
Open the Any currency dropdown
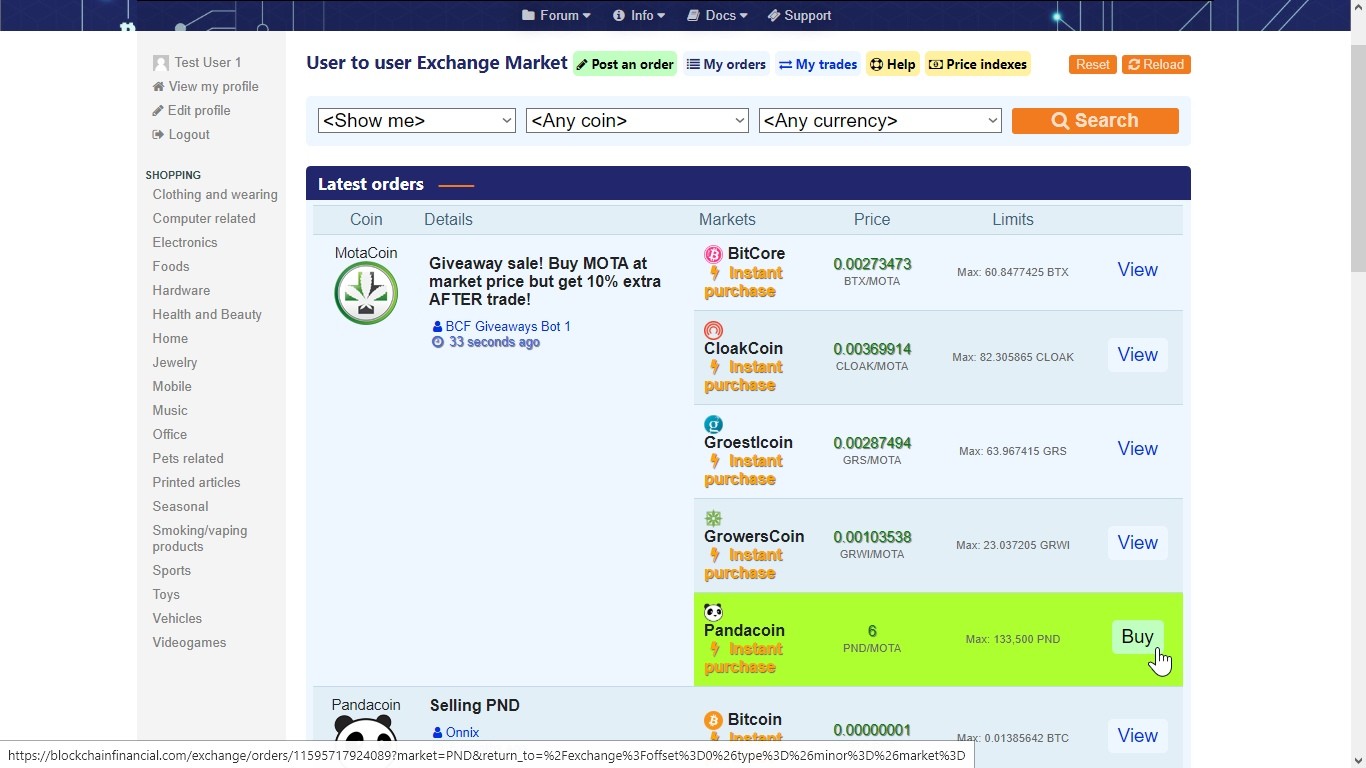click(880, 121)
